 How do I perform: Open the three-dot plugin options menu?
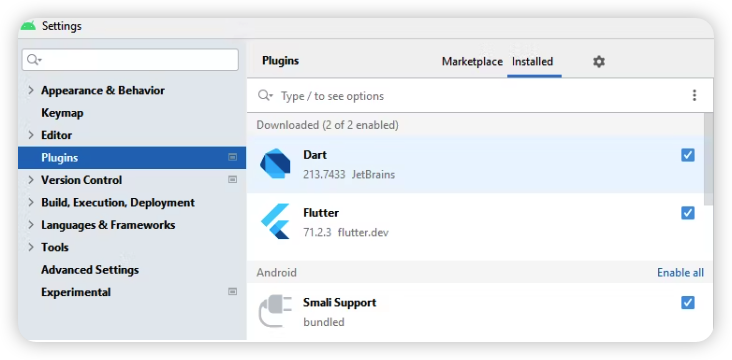click(x=694, y=96)
